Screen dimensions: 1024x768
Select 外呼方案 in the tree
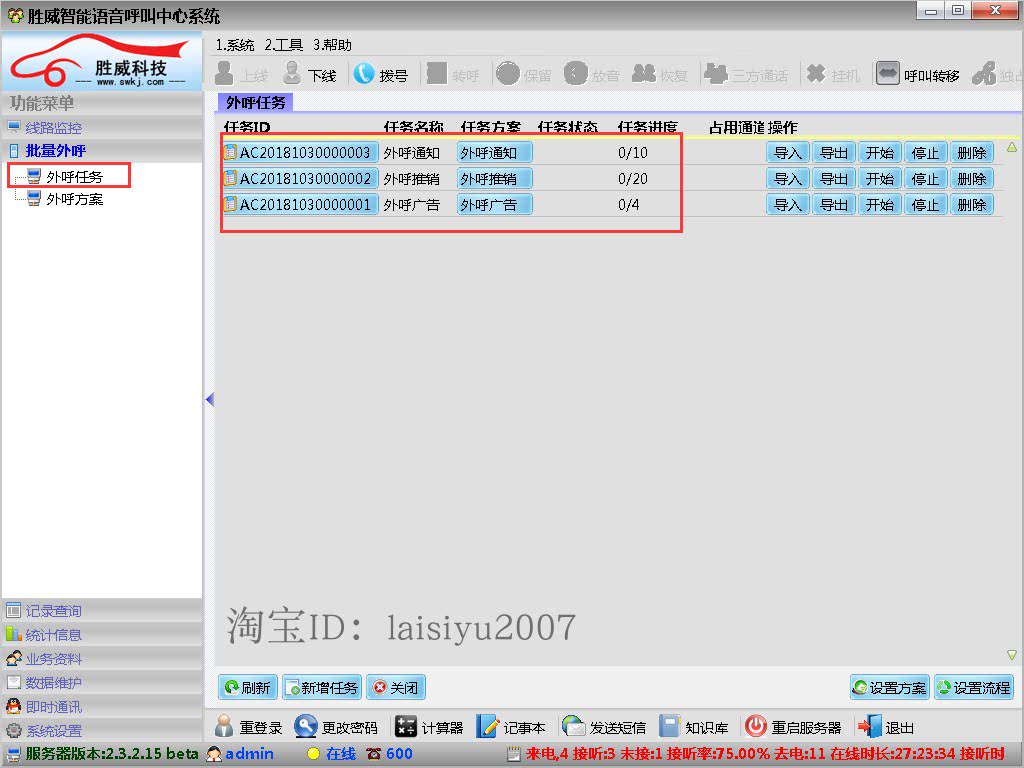(x=74, y=199)
